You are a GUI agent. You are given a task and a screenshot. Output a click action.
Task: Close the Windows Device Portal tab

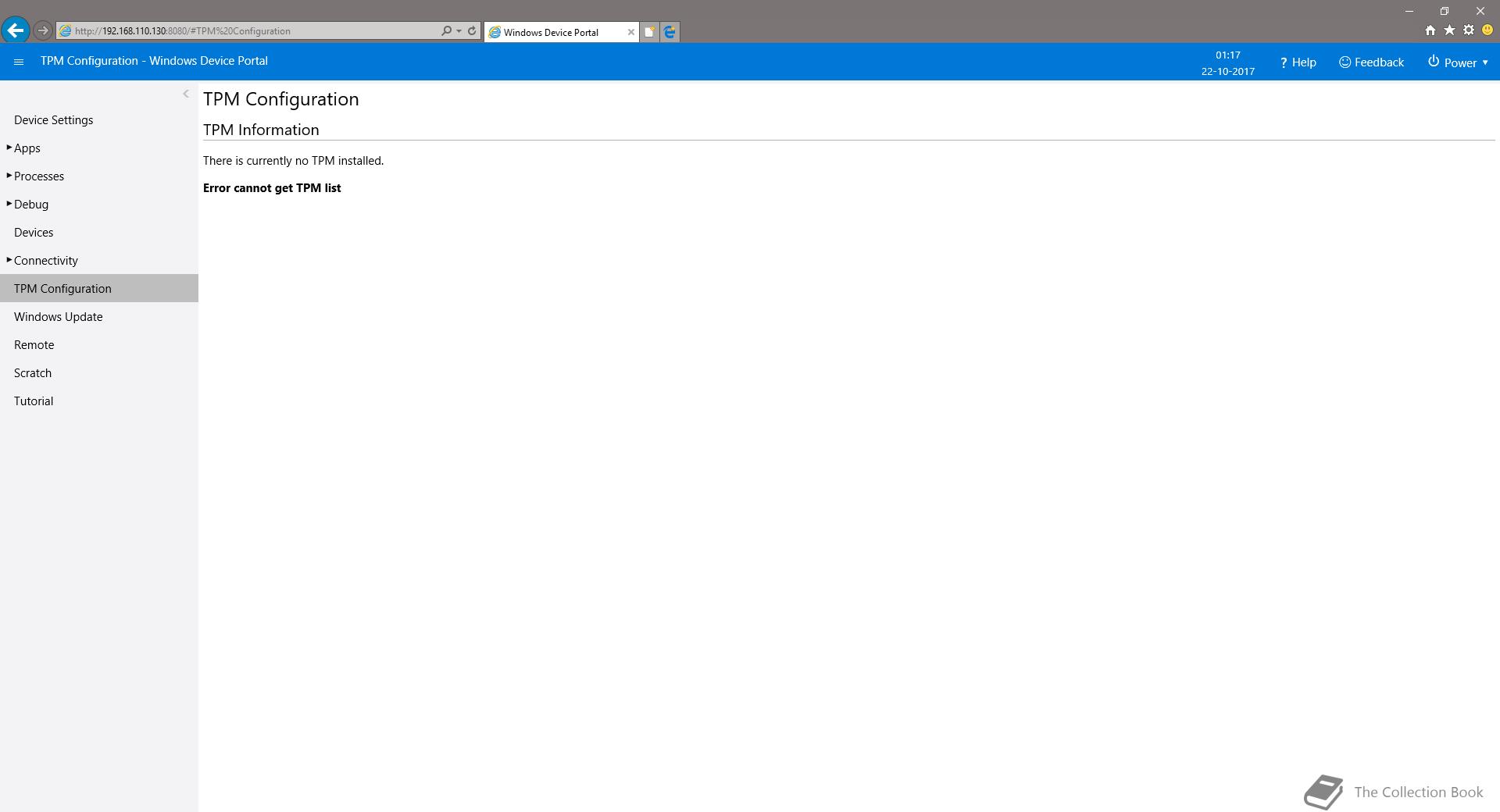coord(631,32)
